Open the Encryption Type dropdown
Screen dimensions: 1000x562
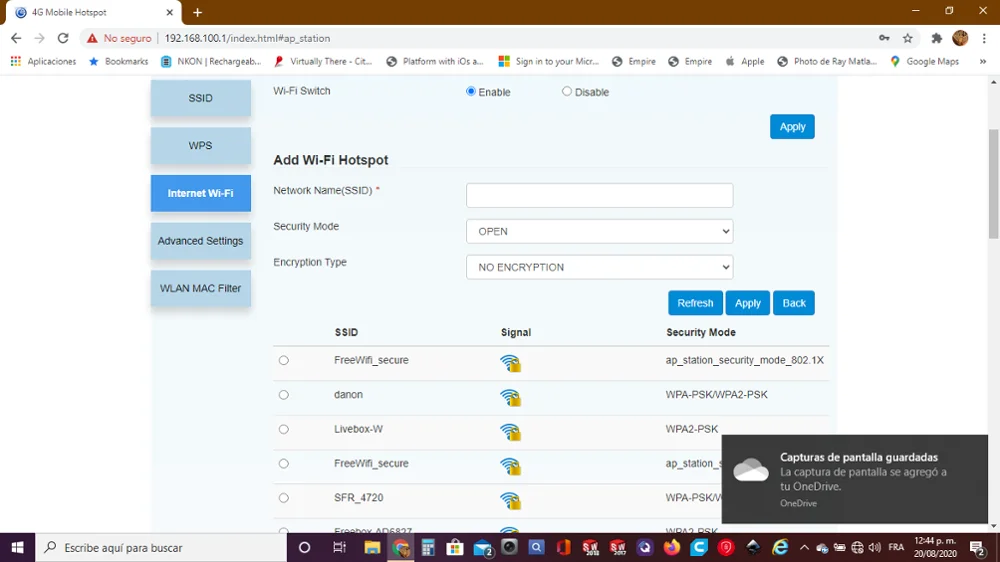(599, 267)
